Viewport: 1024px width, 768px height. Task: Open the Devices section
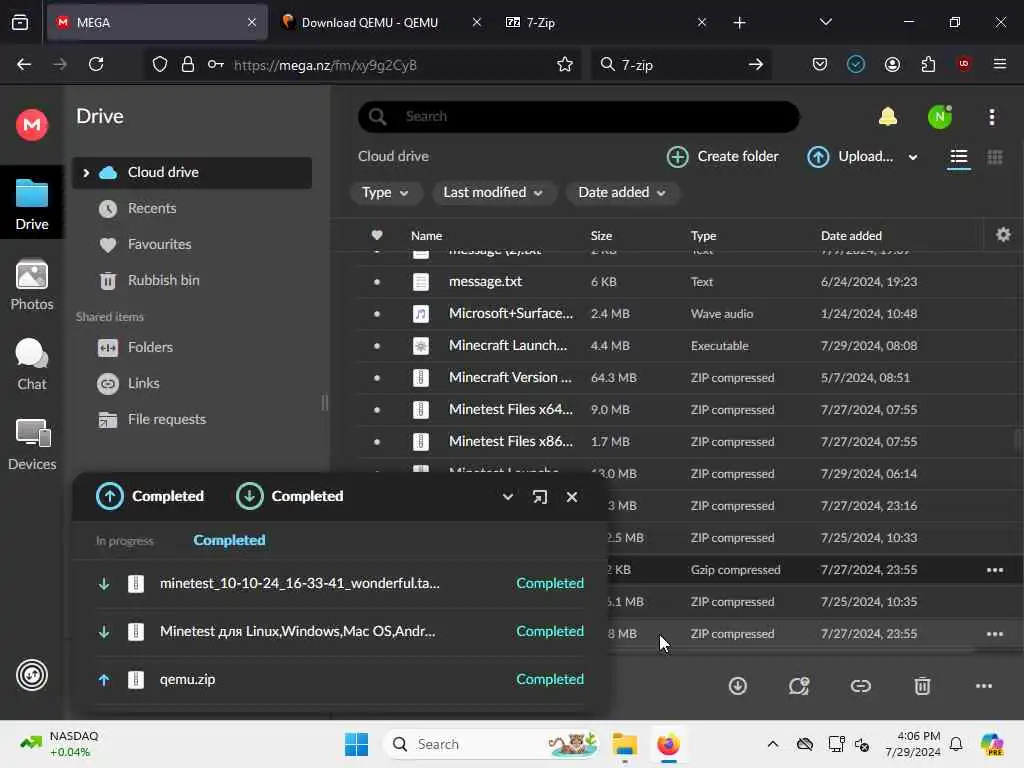point(31,445)
